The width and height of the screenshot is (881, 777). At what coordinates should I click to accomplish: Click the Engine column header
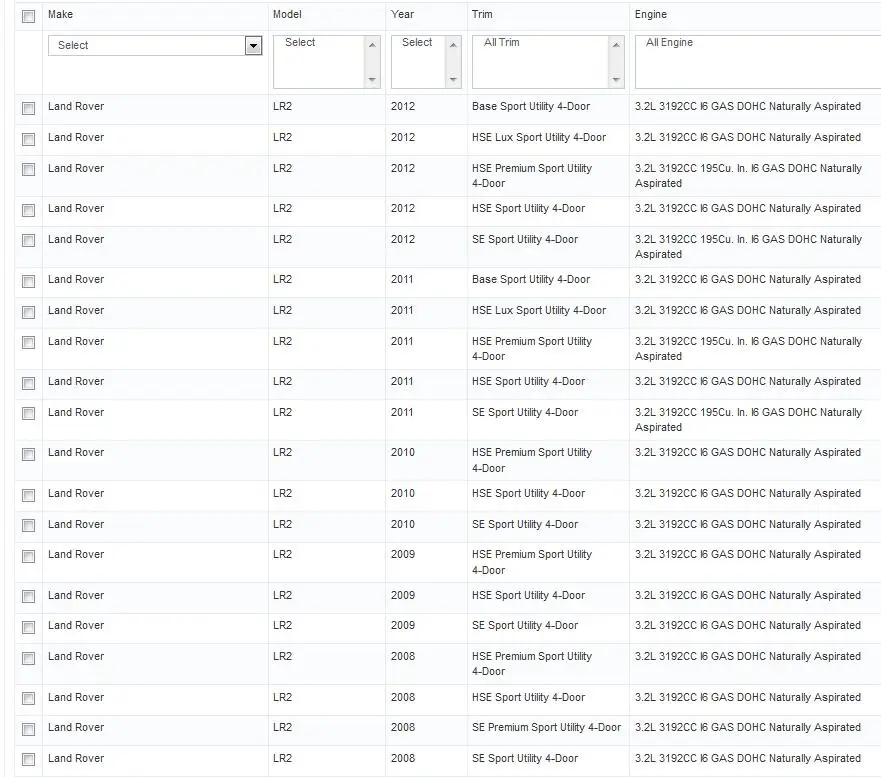coord(651,14)
